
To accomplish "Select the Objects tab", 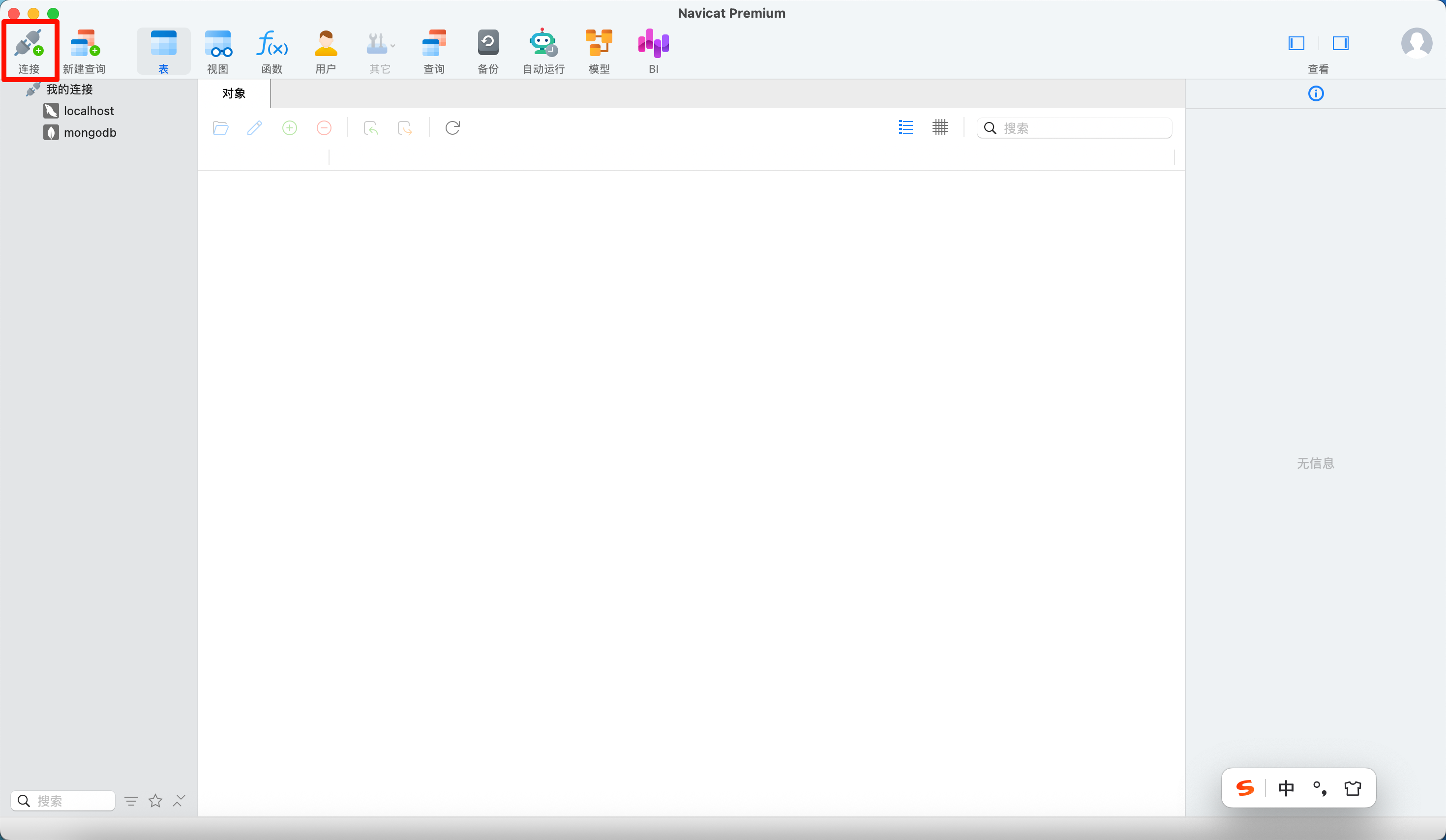I will 234,93.
